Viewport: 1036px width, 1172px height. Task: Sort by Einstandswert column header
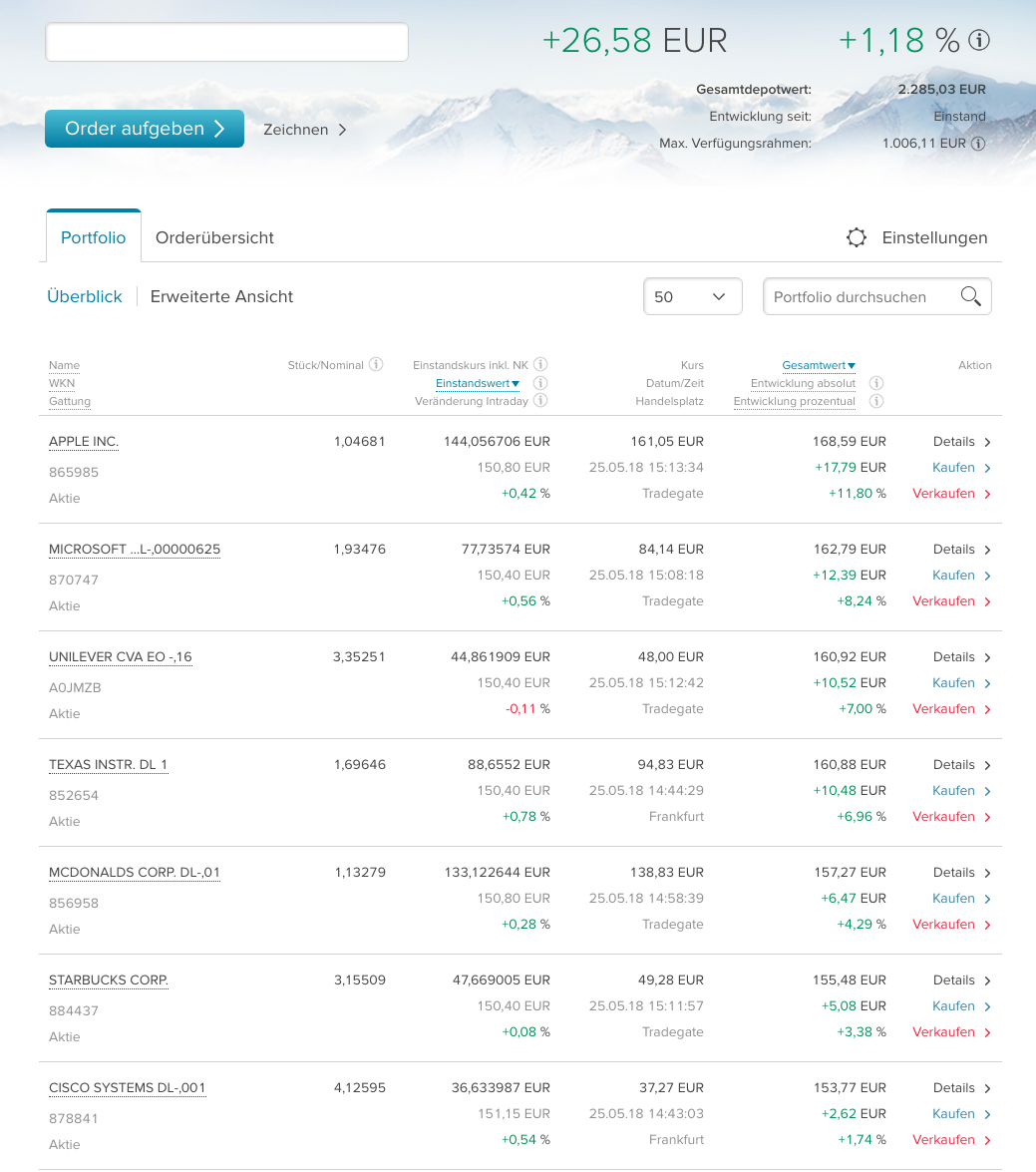[x=477, y=383]
